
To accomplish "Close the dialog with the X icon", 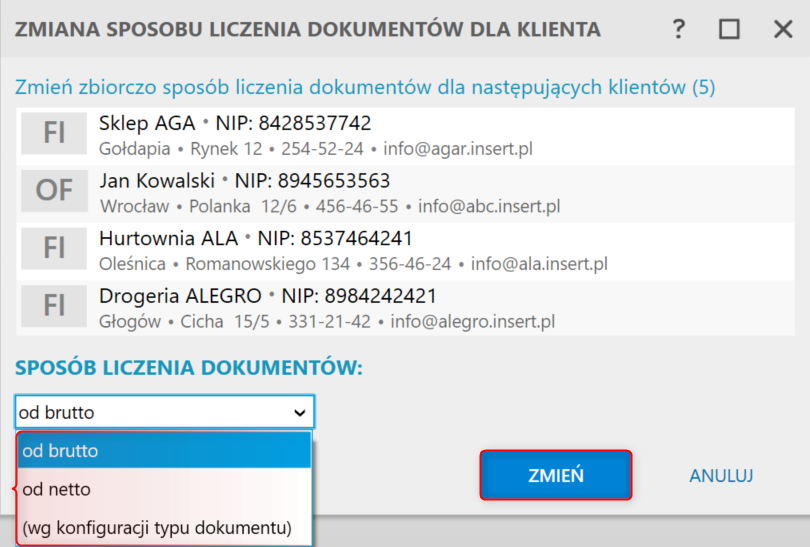I will [x=783, y=29].
